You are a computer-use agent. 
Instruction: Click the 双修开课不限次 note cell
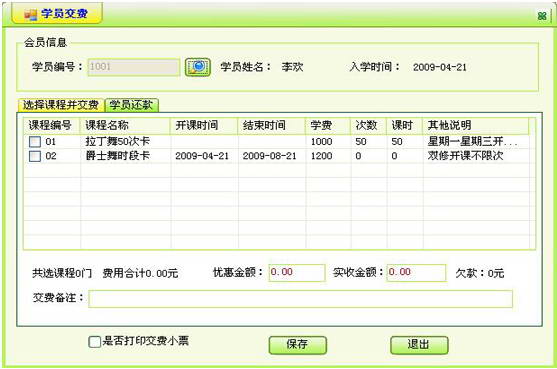466,156
